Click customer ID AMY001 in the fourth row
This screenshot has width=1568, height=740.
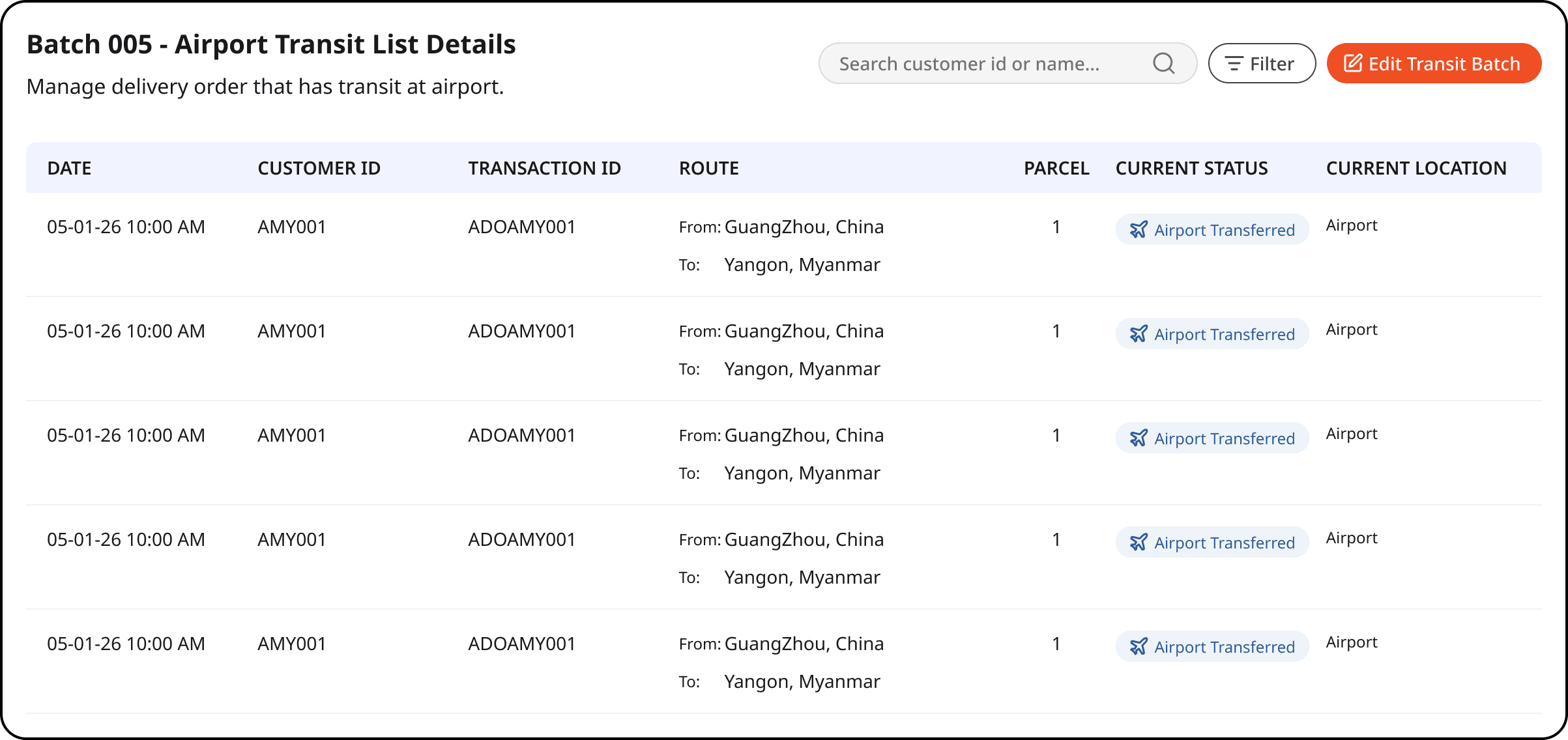(x=291, y=539)
